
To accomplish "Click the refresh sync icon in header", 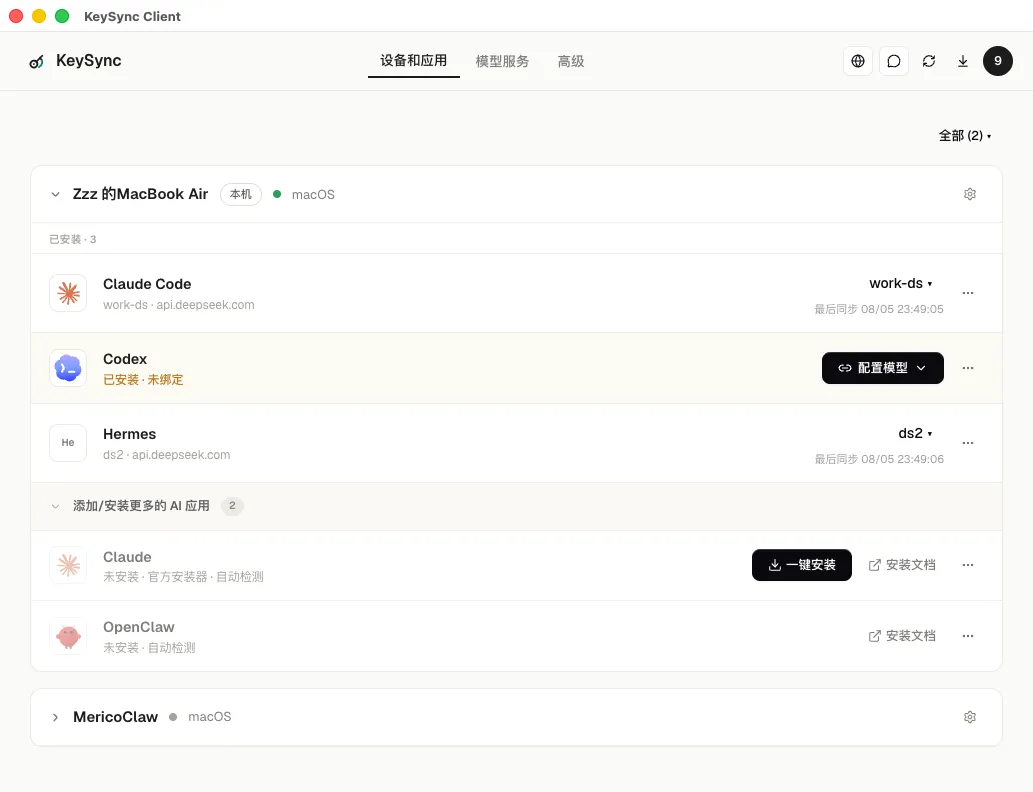I will point(929,61).
